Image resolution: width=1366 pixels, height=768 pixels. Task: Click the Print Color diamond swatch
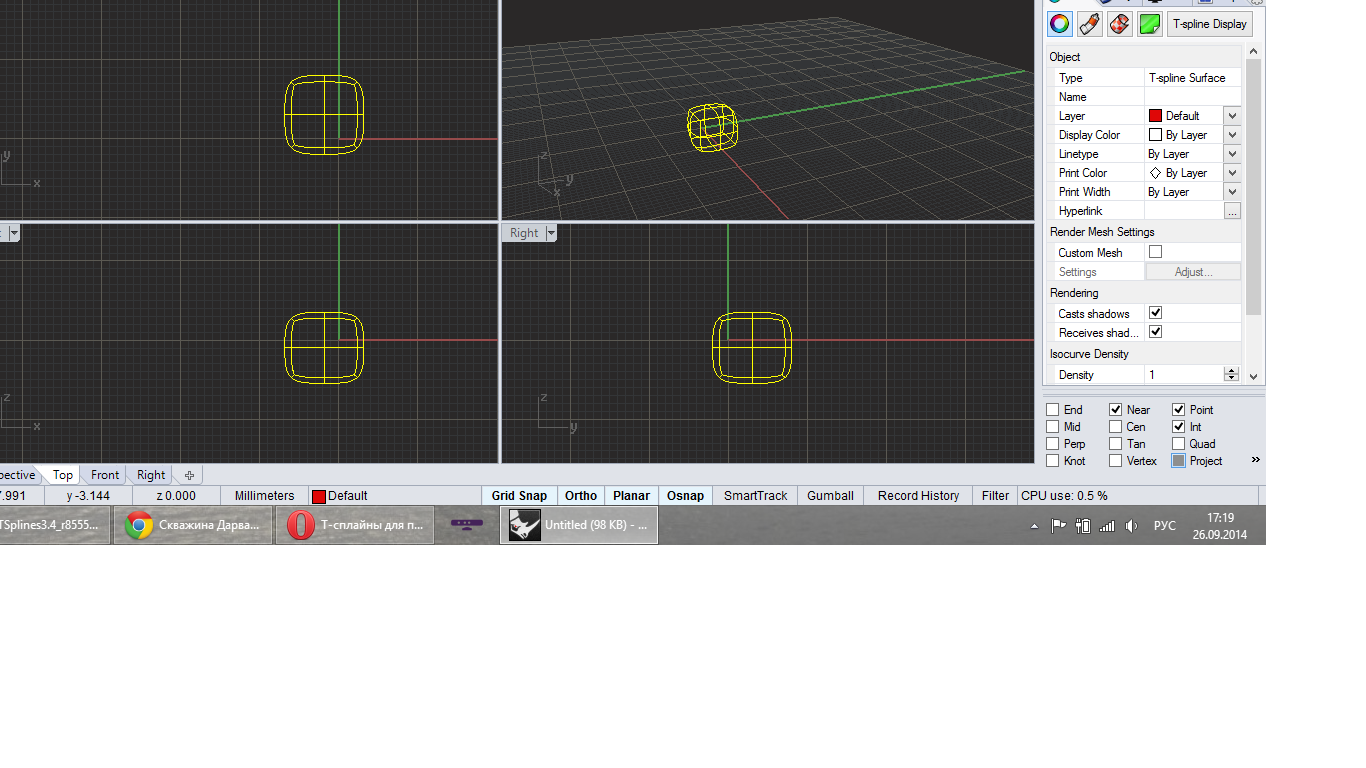(x=1155, y=173)
